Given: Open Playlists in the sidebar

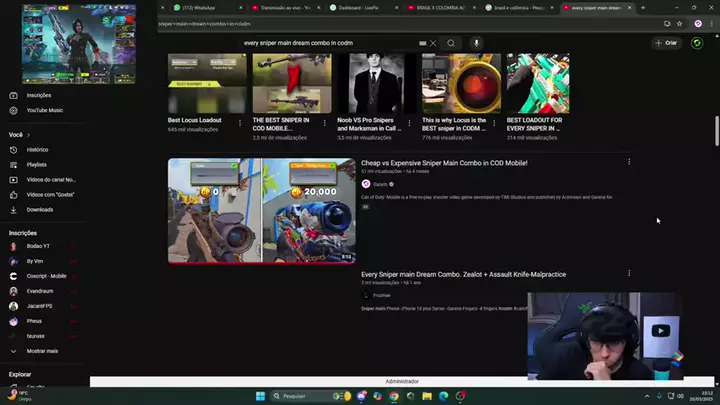Looking at the screenshot, I should coord(37,164).
